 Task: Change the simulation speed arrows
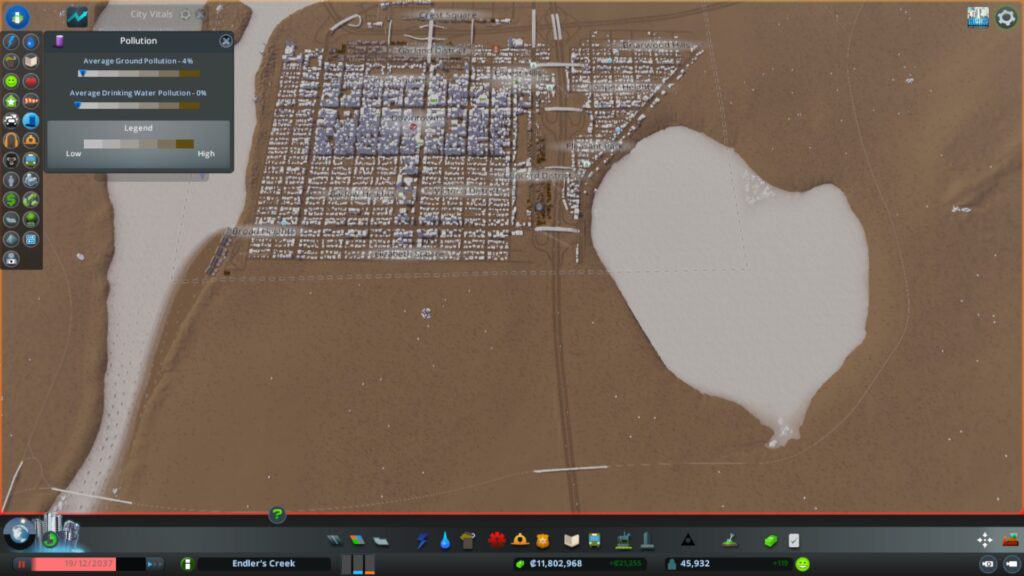point(154,564)
